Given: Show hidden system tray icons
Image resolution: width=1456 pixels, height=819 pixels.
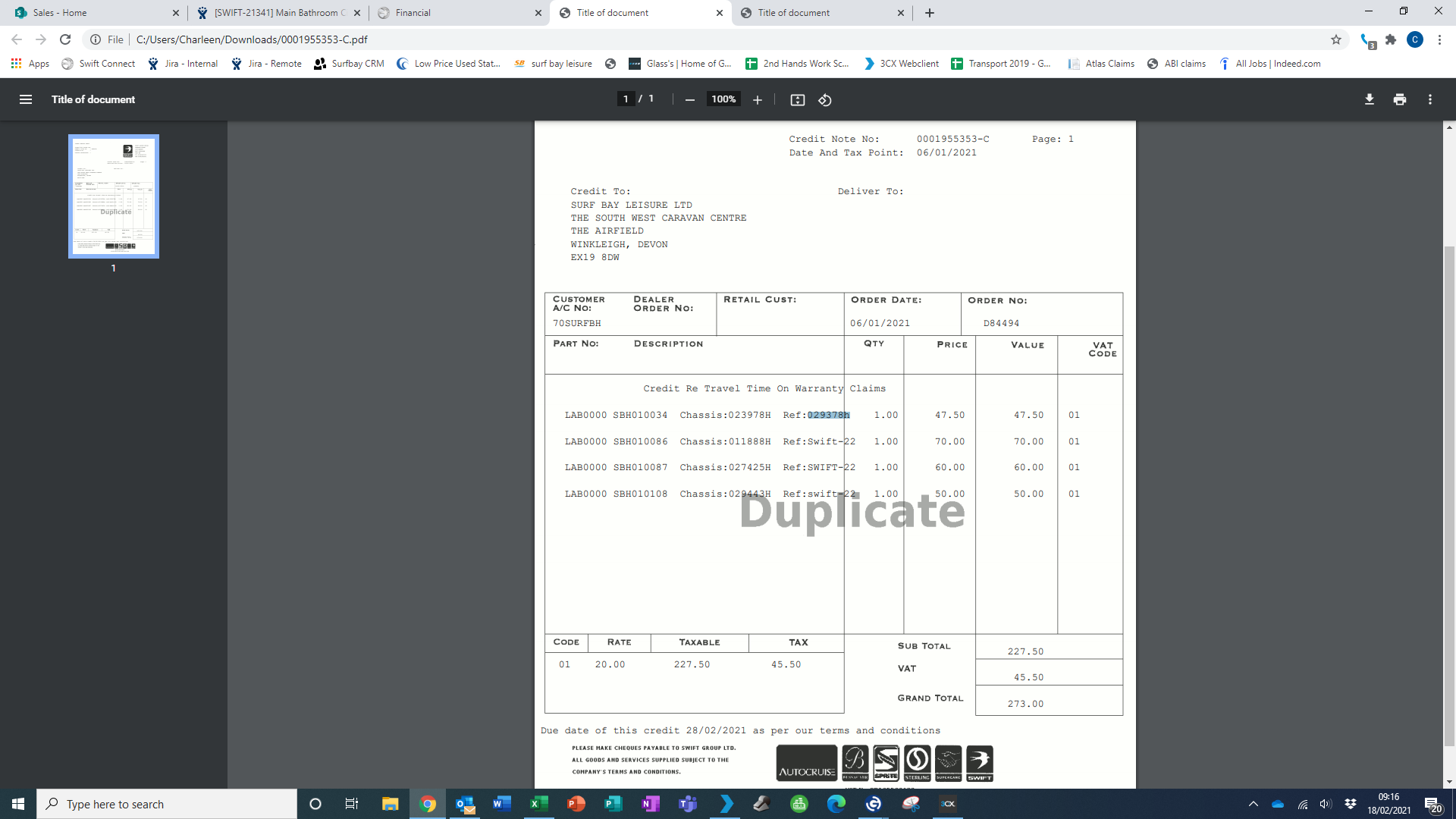Looking at the screenshot, I should coord(1253,804).
